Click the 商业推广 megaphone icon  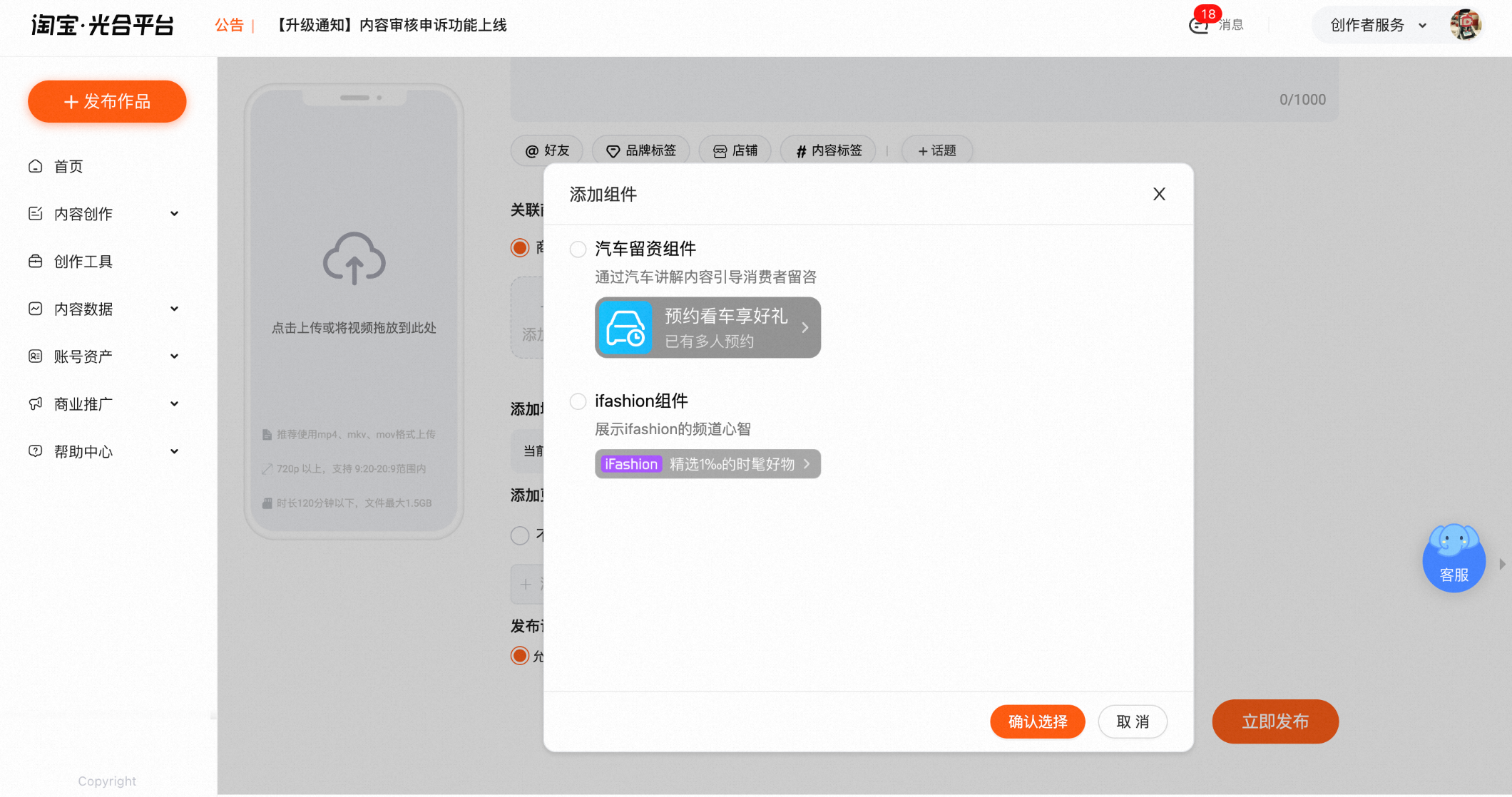(35, 403)
